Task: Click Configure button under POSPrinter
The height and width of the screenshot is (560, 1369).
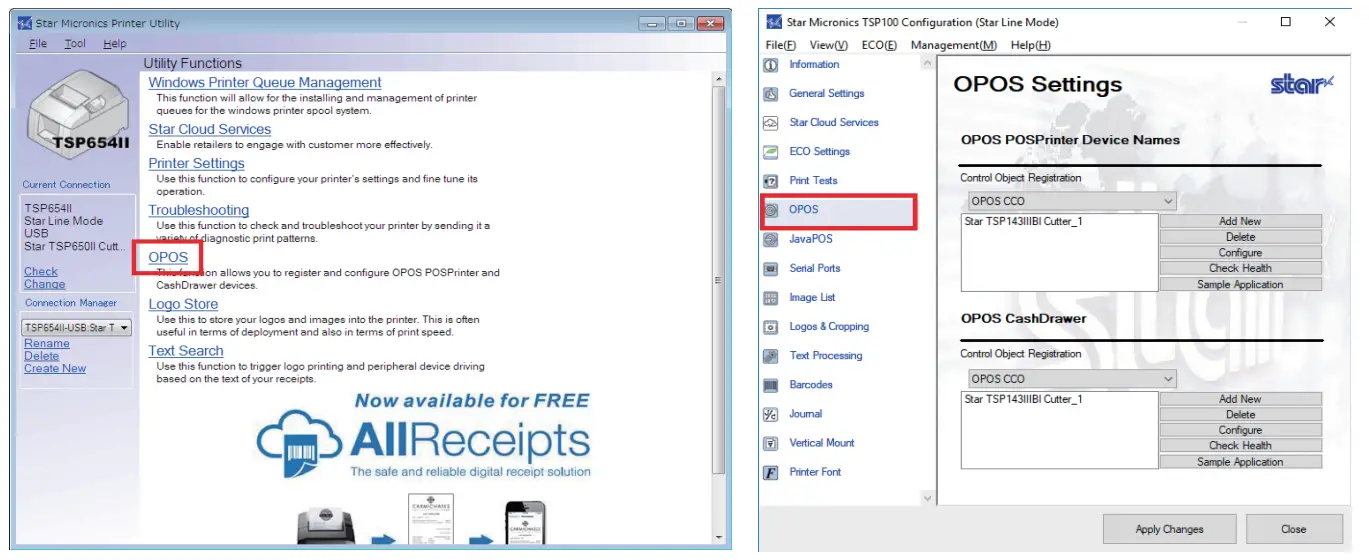Action: pyautogui.click(x=1240, y=254)
